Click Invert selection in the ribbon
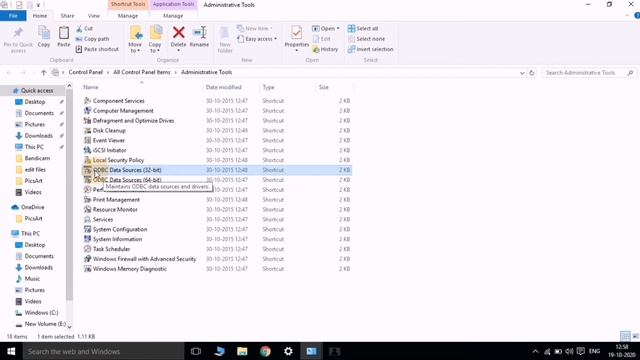This screenshot has width=640, height=360. coord(371,49)
